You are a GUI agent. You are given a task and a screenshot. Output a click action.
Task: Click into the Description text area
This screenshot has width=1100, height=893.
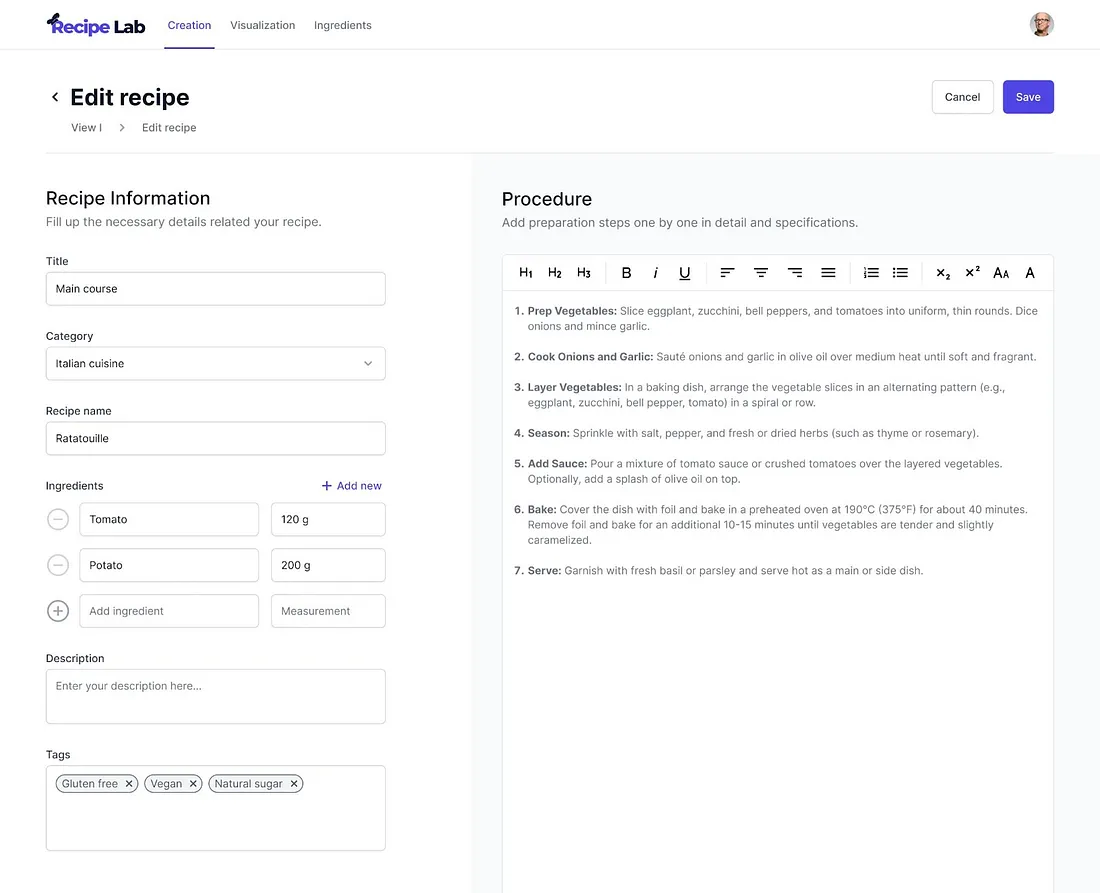(215, 696)
